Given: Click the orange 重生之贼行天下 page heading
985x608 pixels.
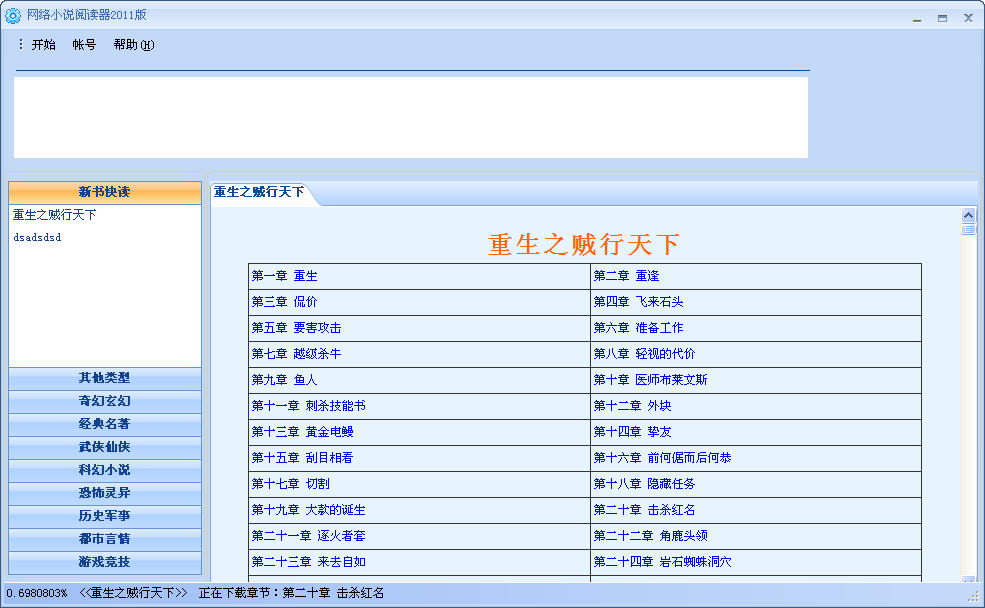Looking at the screenshot, I should [x=584, y=244].
